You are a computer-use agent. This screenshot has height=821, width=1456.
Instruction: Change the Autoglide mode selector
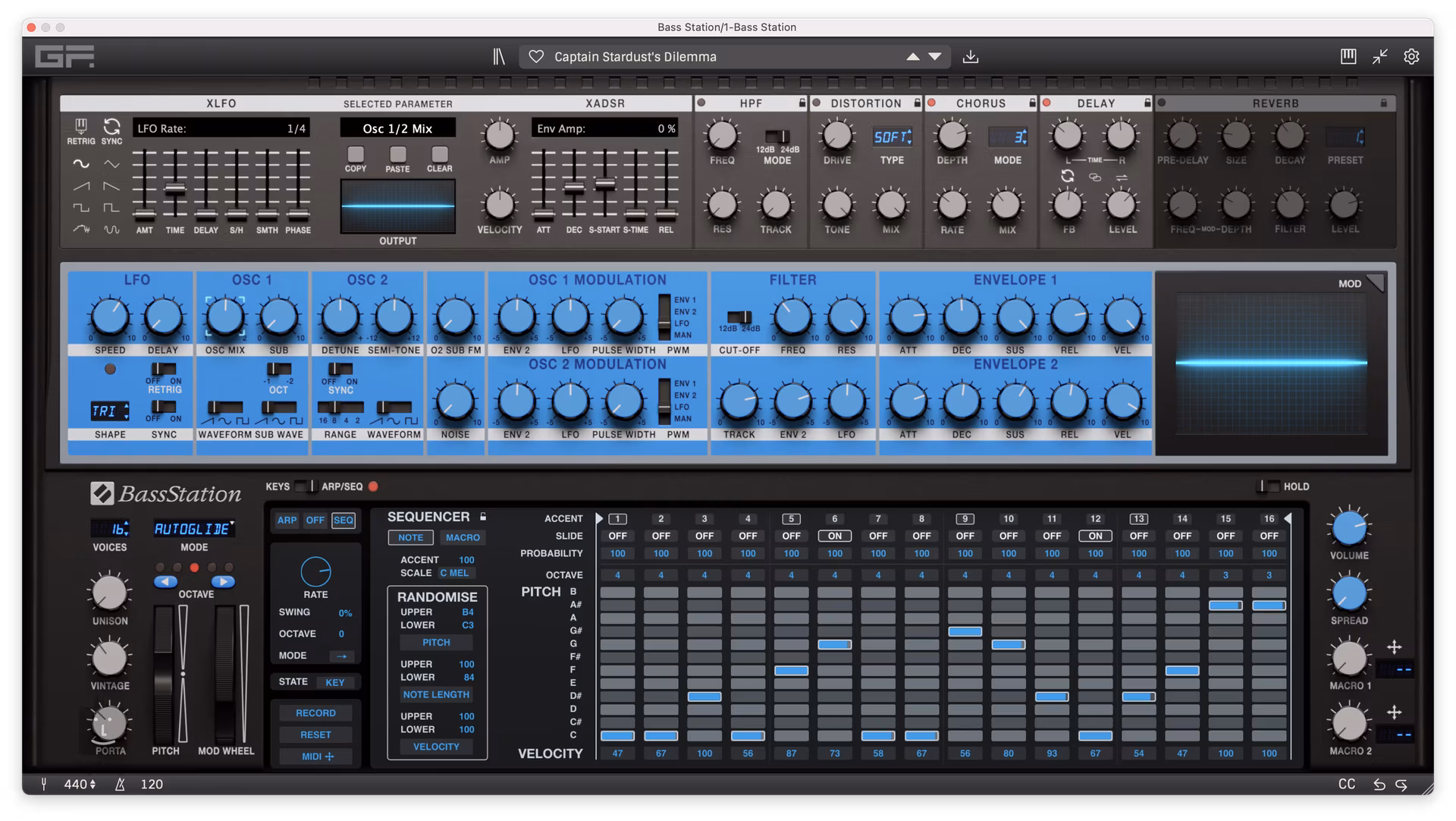click(x=194, y=529)
